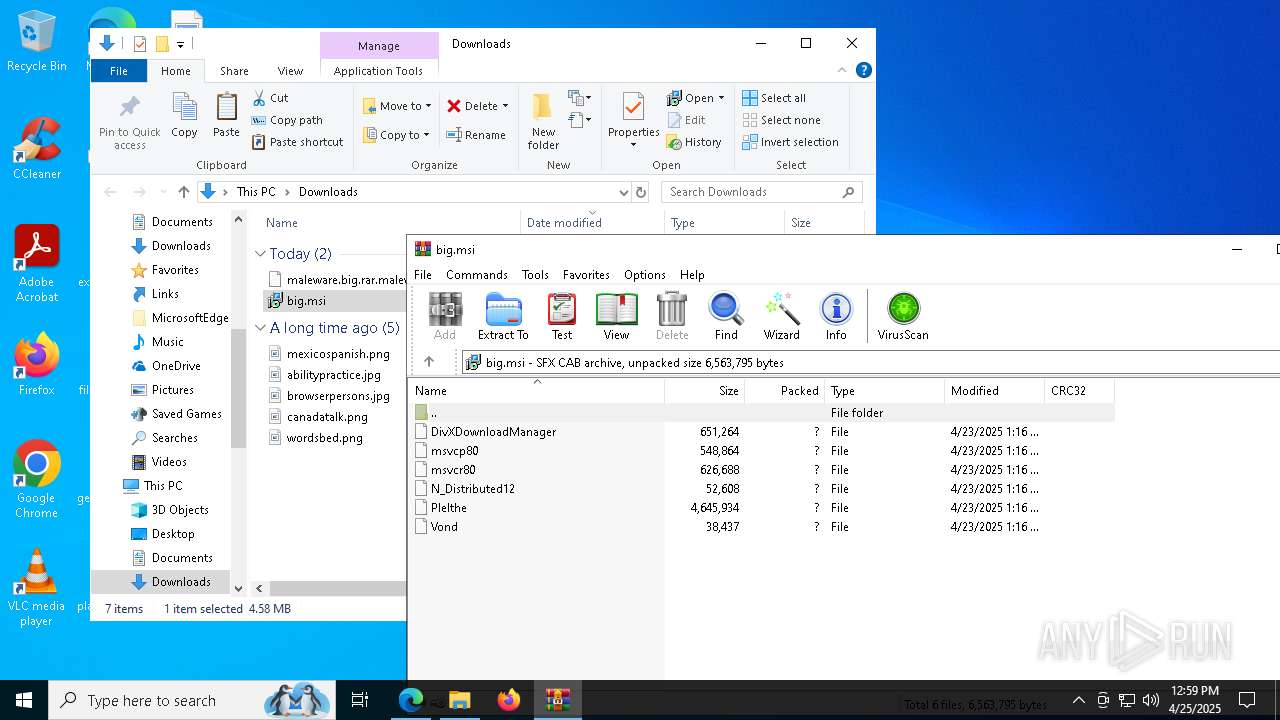Click New folder in Explorer ribbon
The image size is (1280, 720).
pyautogui.click(x=543, y=122)
